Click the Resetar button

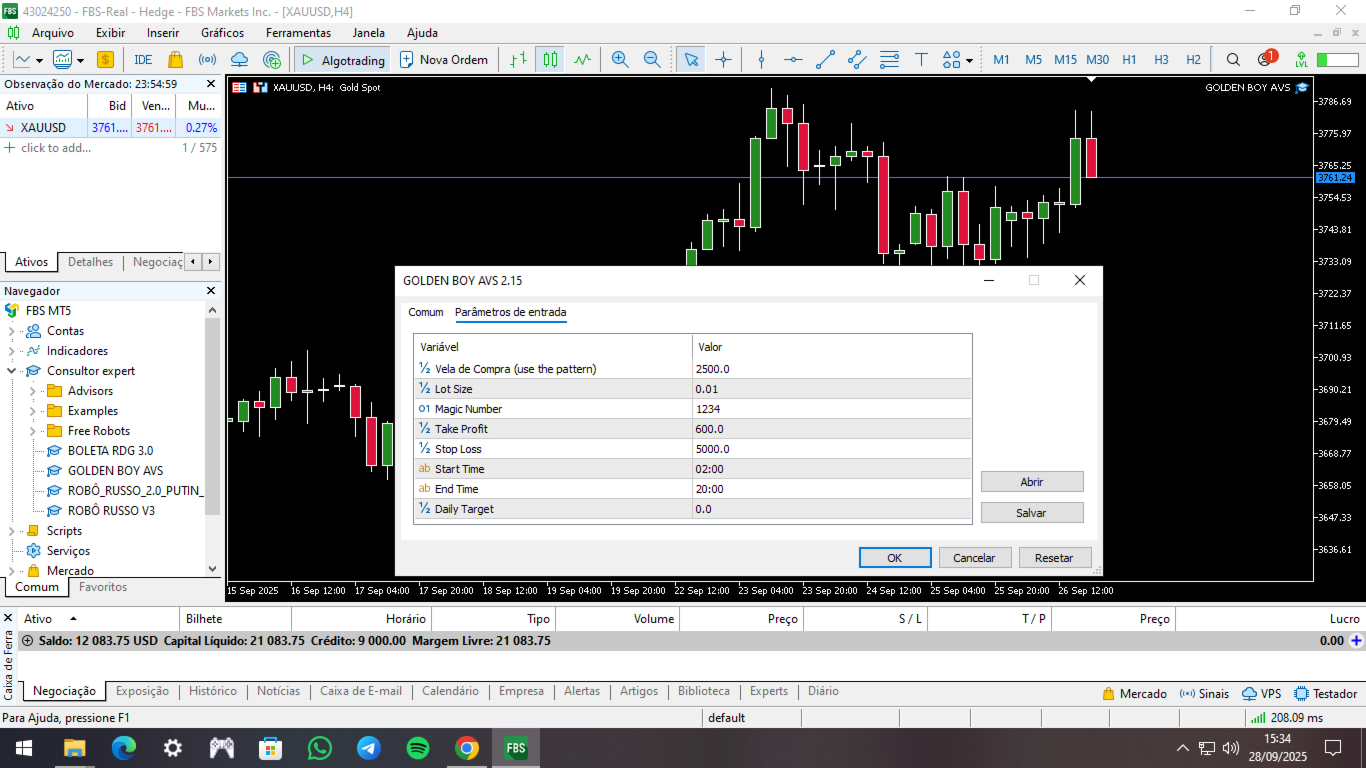click(1054, 558)
